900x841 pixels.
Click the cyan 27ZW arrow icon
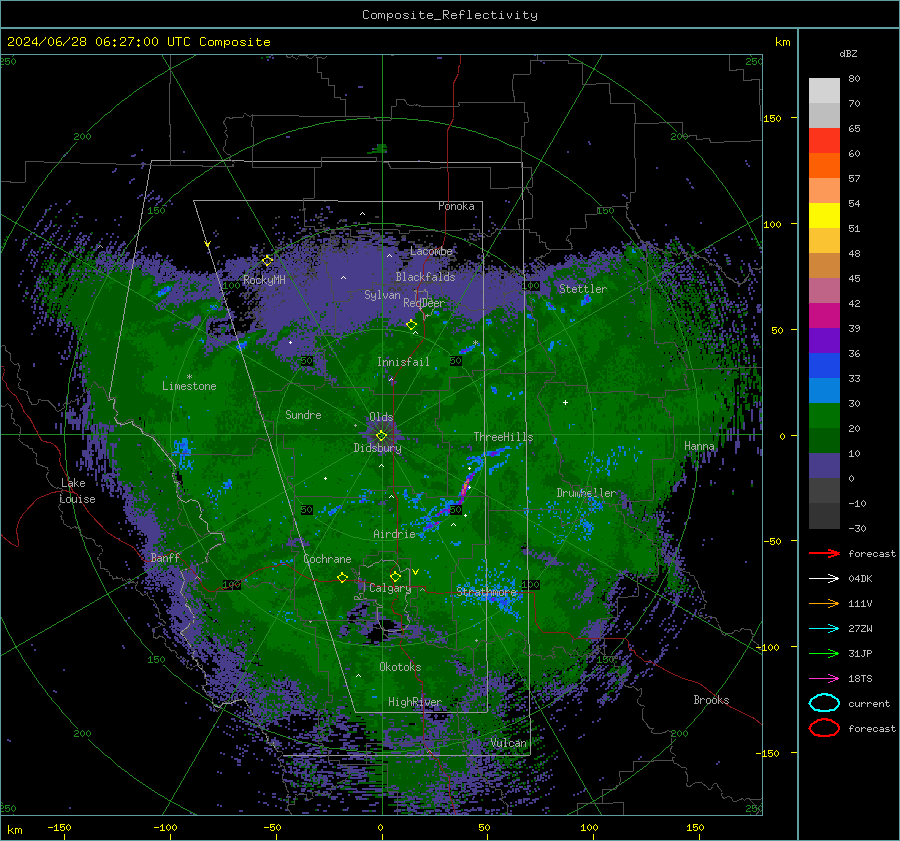[x=824, y=628]
